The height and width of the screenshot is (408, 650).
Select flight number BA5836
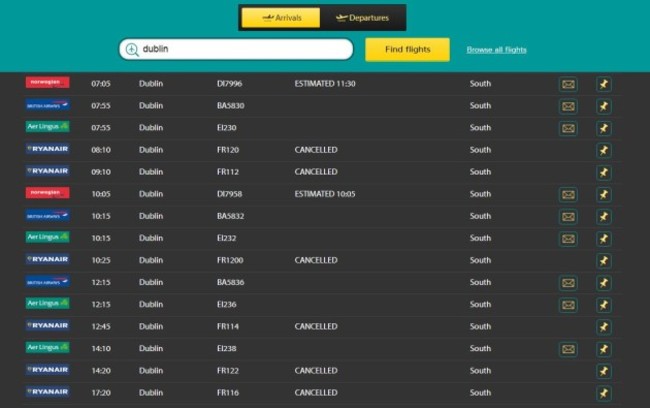point(230,282)
